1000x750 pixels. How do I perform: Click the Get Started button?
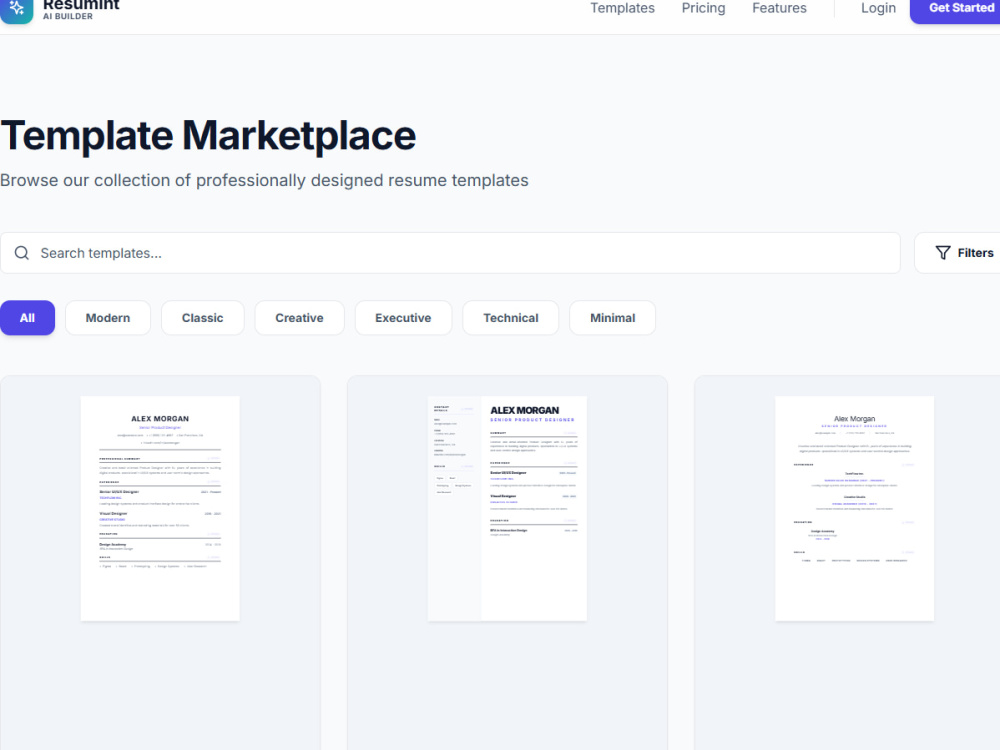[x=955, y=10]
